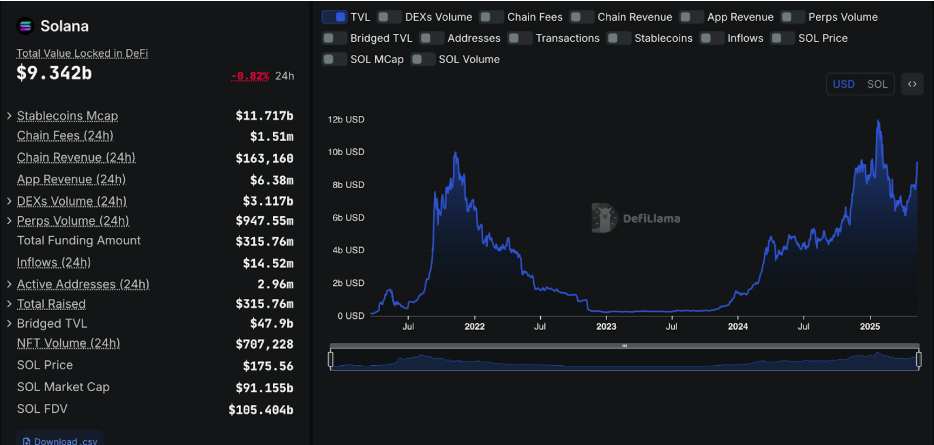Turn on the Transactions toggle
The height and width of the screenshot is (445, 934).
coord(520,38)
